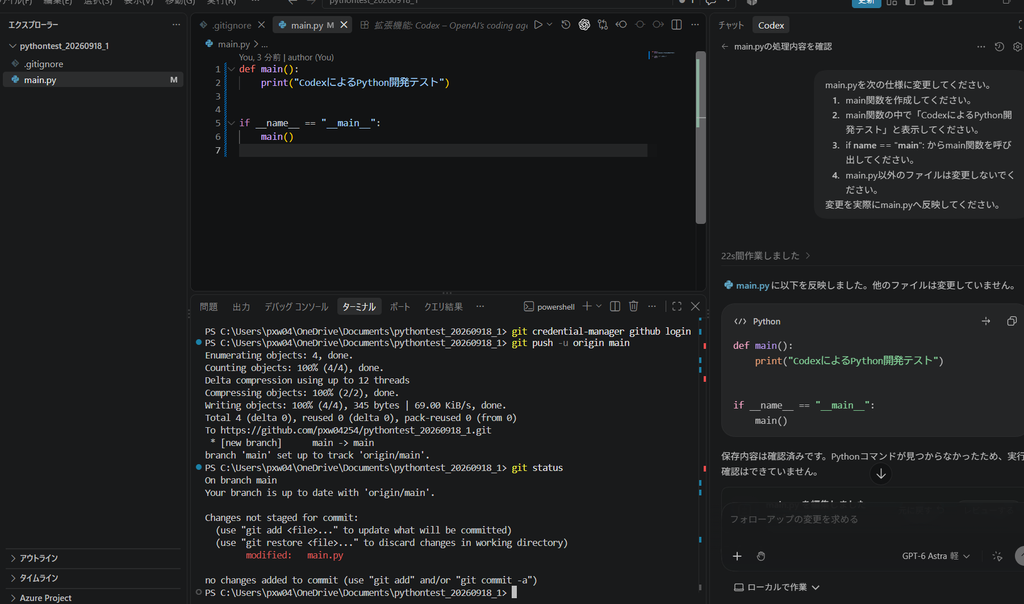Fold the if __name__ block at line 5

(231, 123)
